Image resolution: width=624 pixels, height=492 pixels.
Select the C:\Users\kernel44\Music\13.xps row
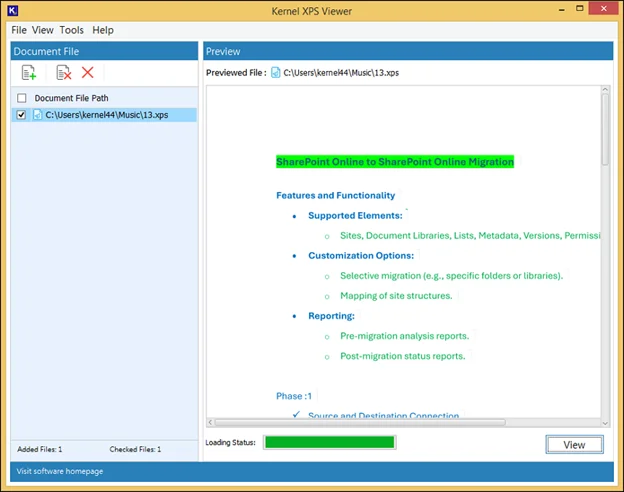click(x=104, y=115)
